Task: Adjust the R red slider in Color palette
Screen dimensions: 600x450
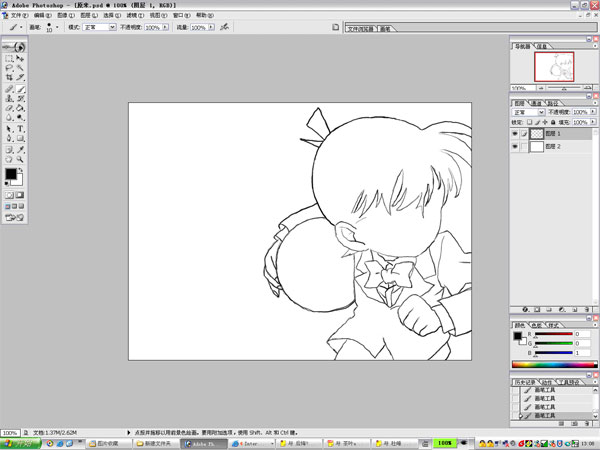Action: [554, 334]
